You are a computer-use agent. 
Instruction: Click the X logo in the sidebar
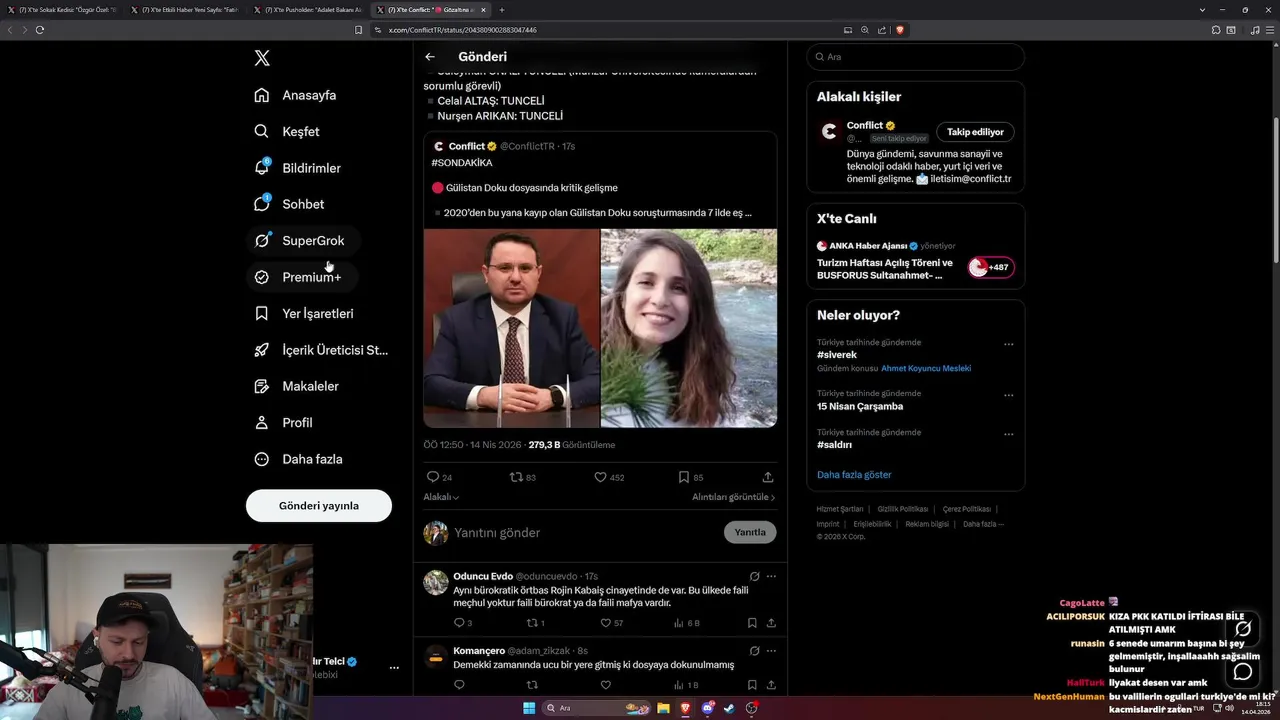point(262,58)
